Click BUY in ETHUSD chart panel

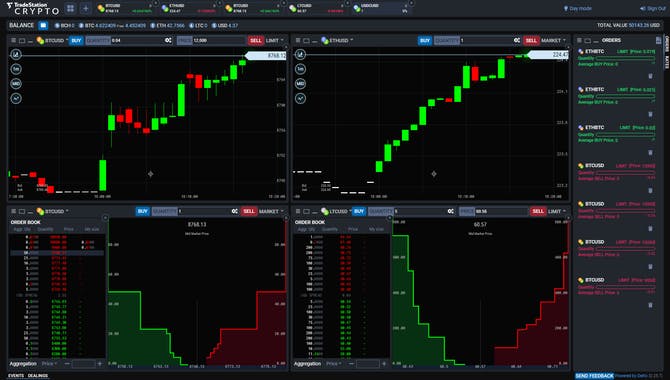tap(425, 41)
